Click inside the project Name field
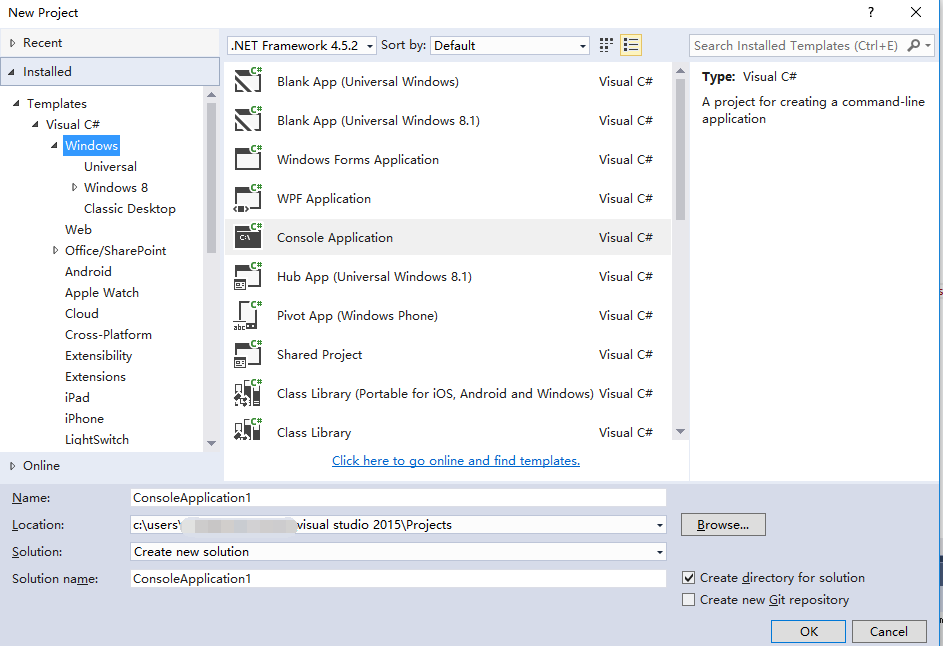This screenshot has height=646, width=943. (398, 497)
